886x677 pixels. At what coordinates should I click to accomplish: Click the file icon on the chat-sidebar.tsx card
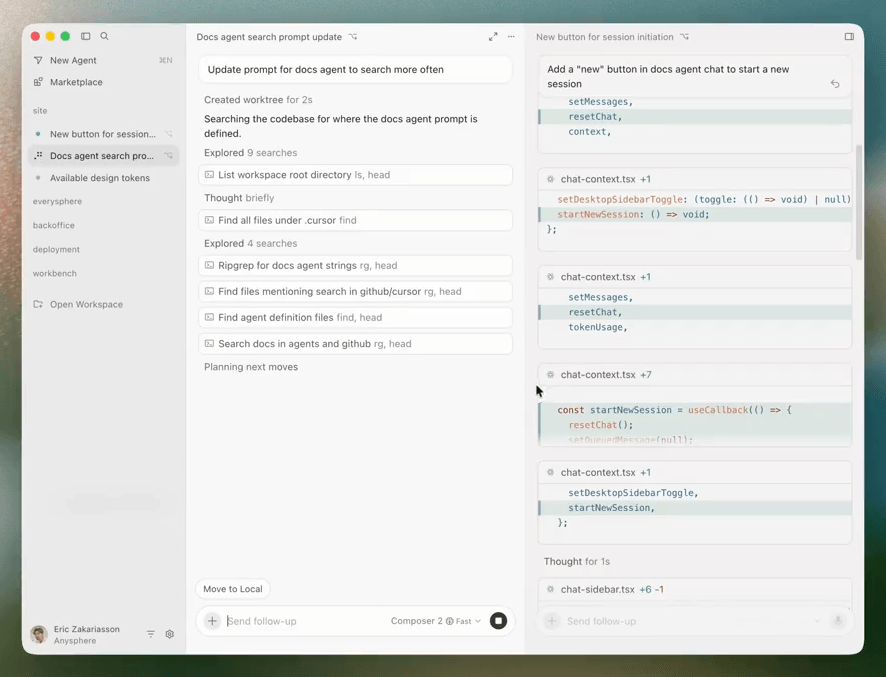(550, 589)
